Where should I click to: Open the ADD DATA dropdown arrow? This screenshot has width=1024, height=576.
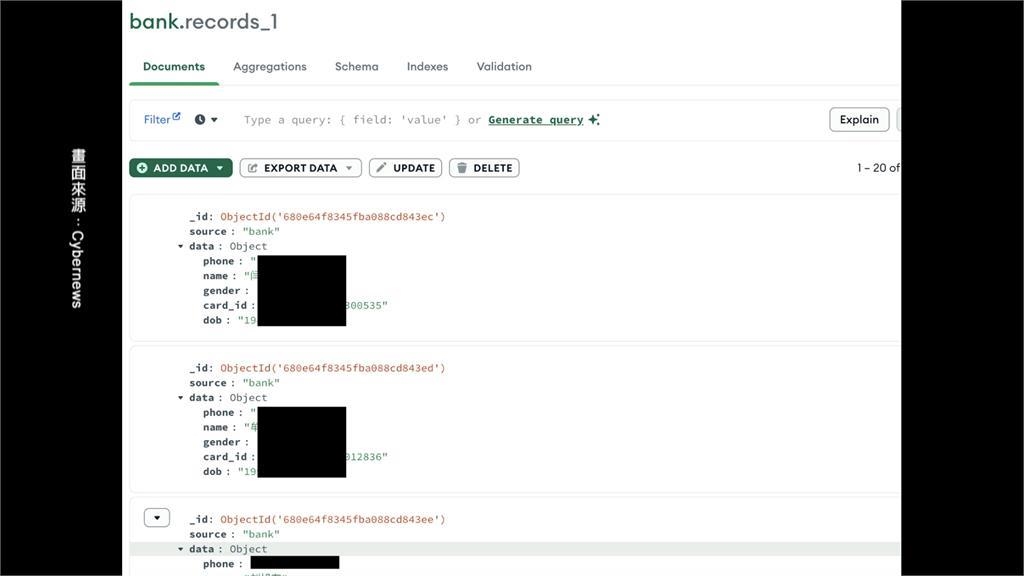pos(220,168)
